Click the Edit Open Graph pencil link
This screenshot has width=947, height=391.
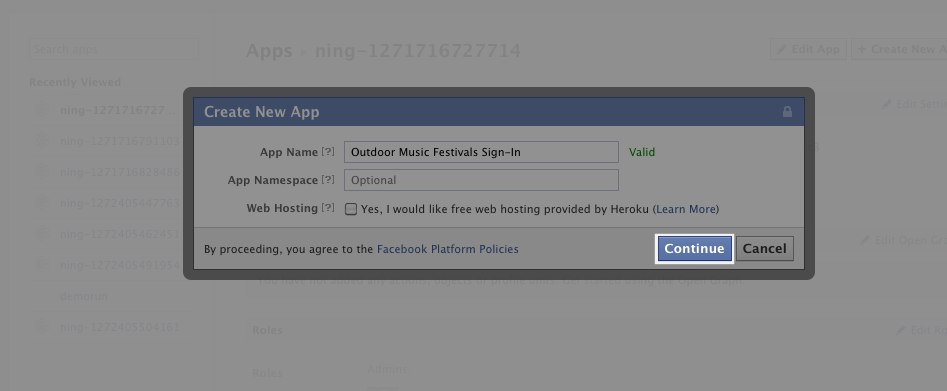click(x=903, y=241)
